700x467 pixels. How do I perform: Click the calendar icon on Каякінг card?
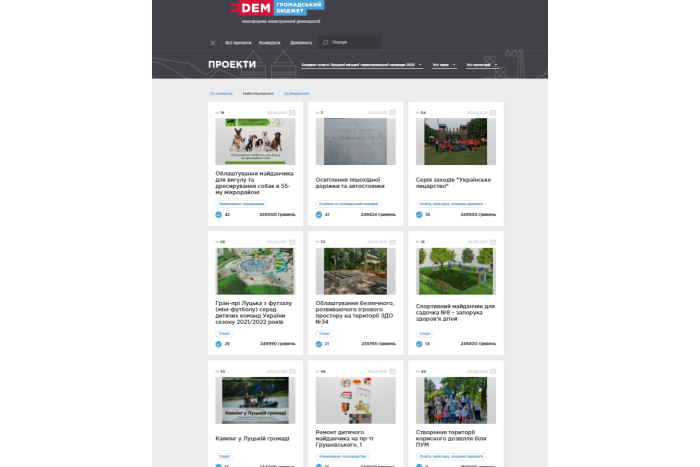pyautogui.click(x=292, y=371)
